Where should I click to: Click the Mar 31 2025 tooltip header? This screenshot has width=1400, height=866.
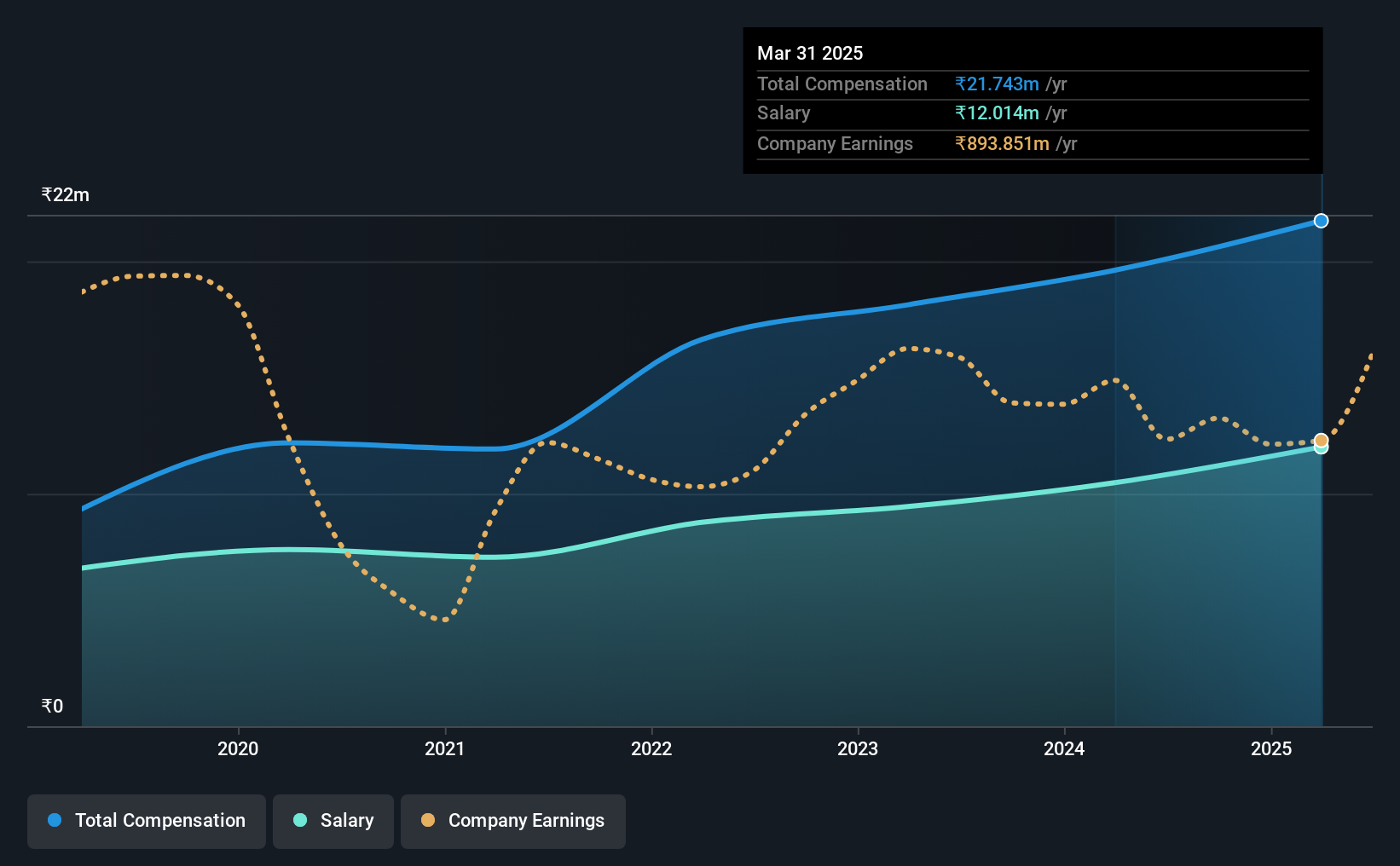(x=810, y=53)
